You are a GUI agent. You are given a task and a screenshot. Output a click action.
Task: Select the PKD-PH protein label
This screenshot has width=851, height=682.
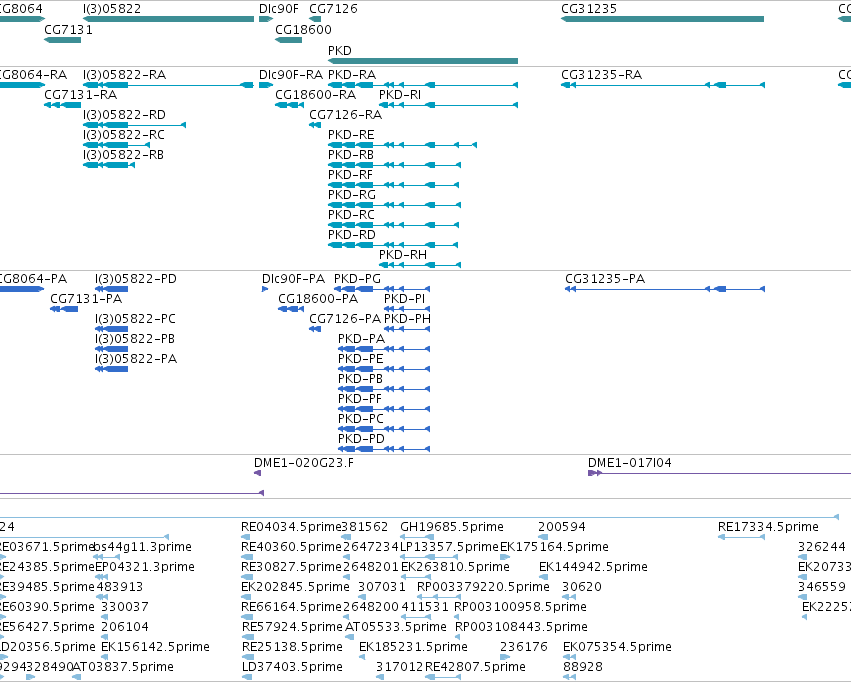click(x=408, y=318)
